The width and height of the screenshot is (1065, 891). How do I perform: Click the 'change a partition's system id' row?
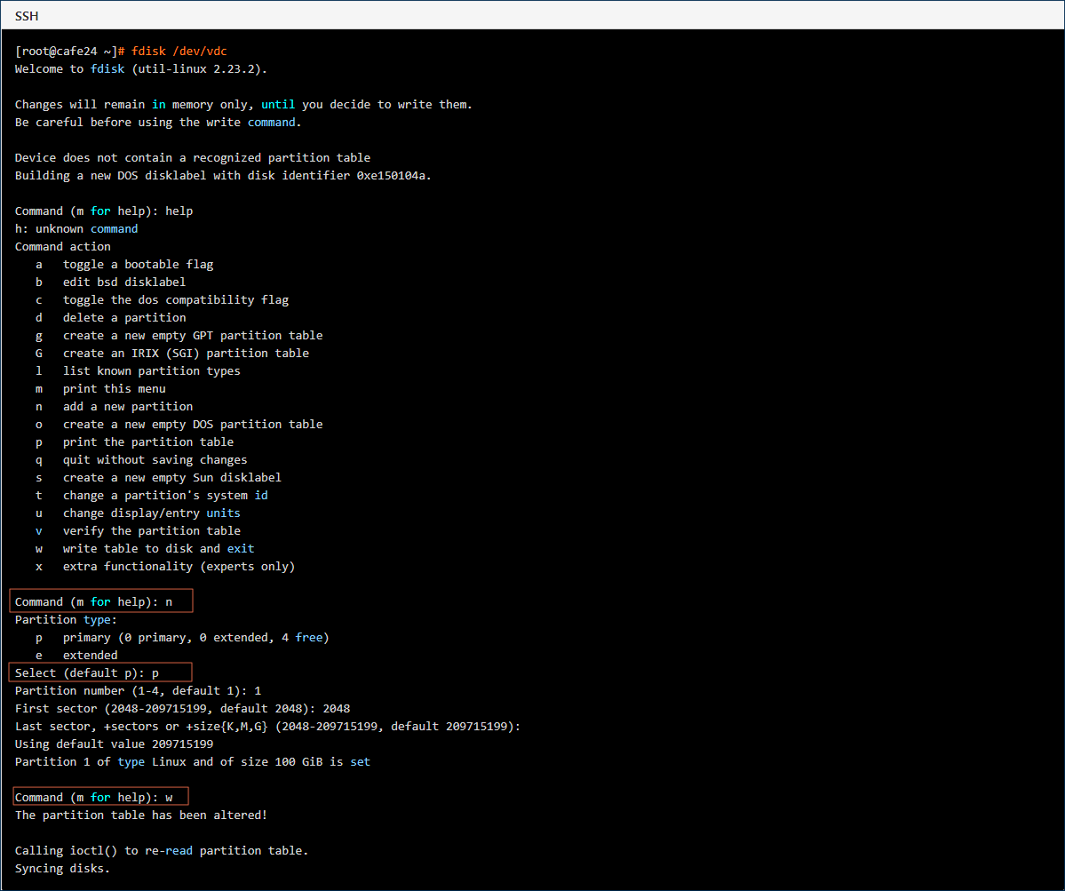pyautogui.click(x=151, y=495)
